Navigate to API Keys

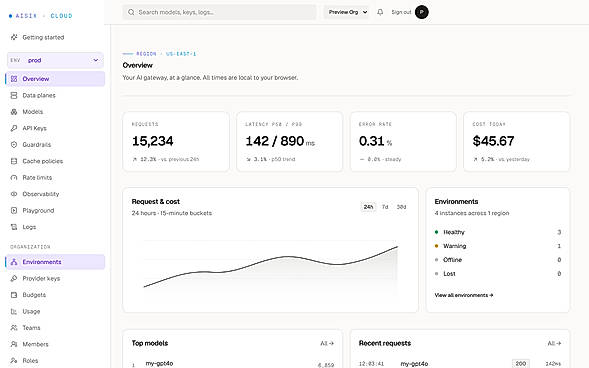click(x=55, y=128)
